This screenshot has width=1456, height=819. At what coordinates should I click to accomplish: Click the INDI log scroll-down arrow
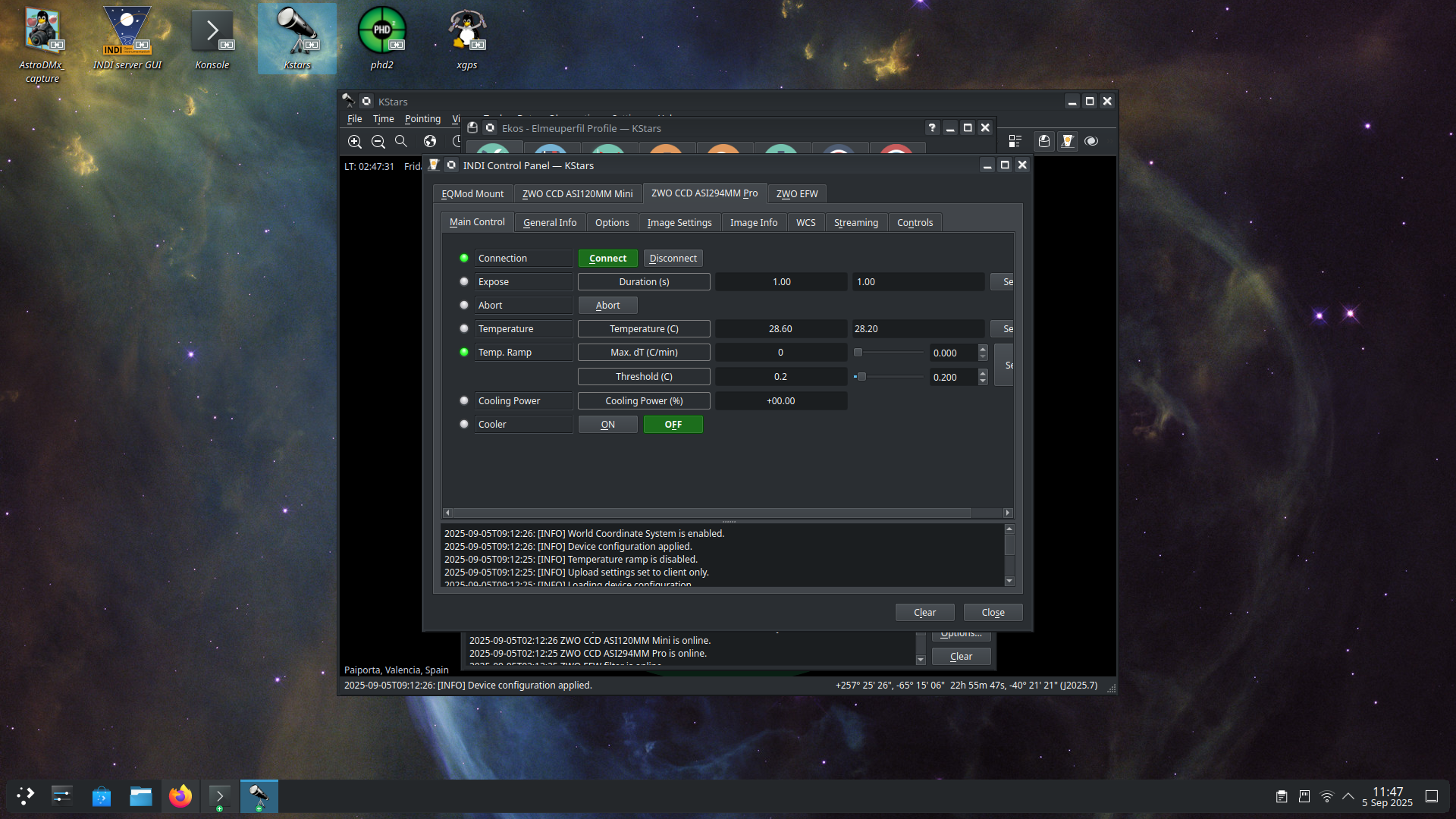point(1009,581)
